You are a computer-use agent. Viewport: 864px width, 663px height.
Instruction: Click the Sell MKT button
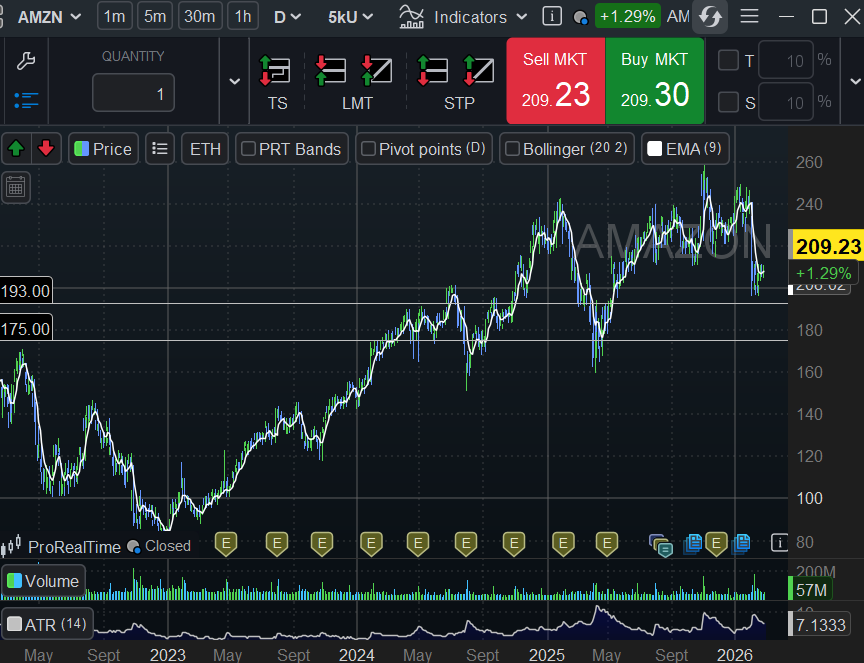556,81
